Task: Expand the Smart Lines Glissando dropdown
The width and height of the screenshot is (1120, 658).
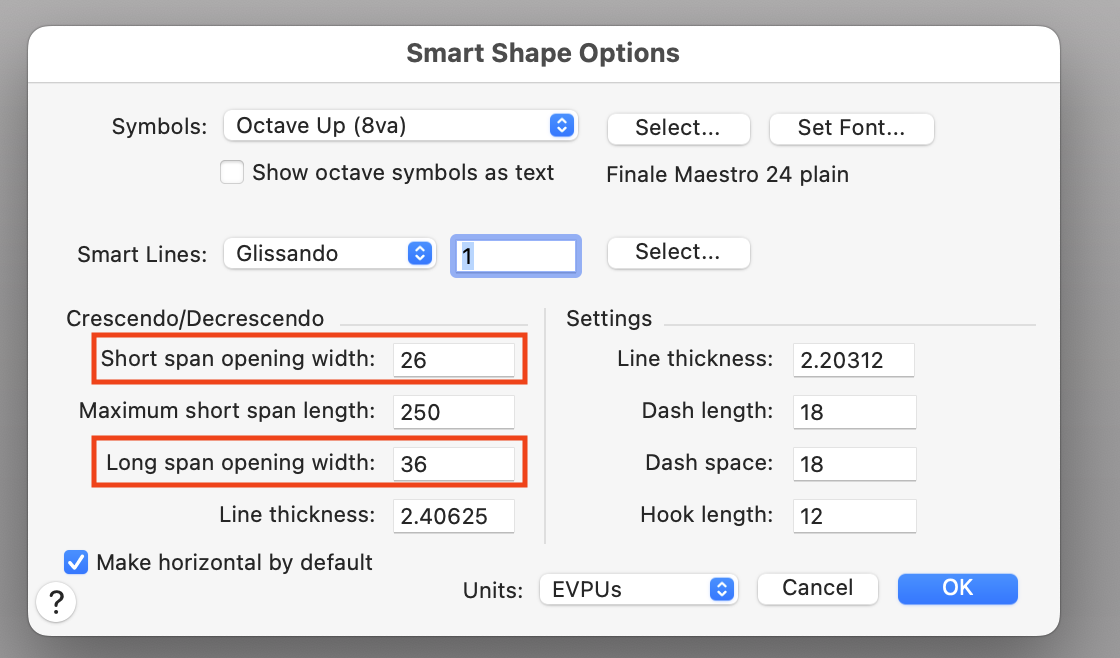Action: [329, 254]
